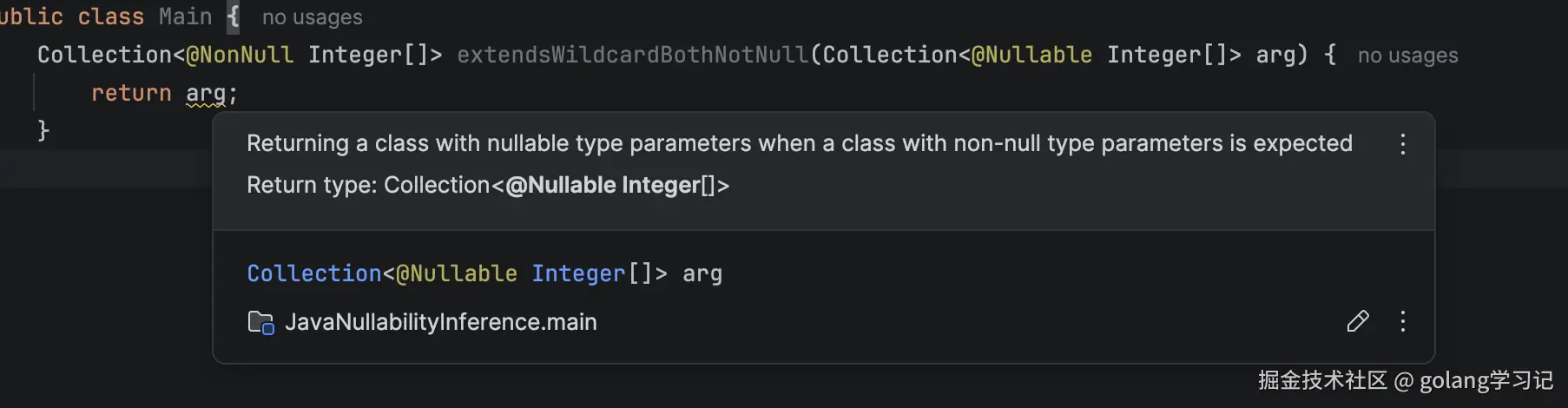Viewport: 1568px width, 408px height.
Task: Click the blue Integer link in the popup
Action: click(577, 273)
